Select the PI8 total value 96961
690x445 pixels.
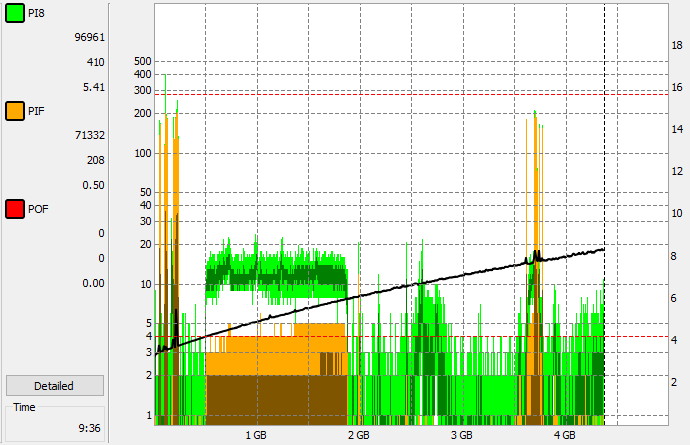point(90,37)
